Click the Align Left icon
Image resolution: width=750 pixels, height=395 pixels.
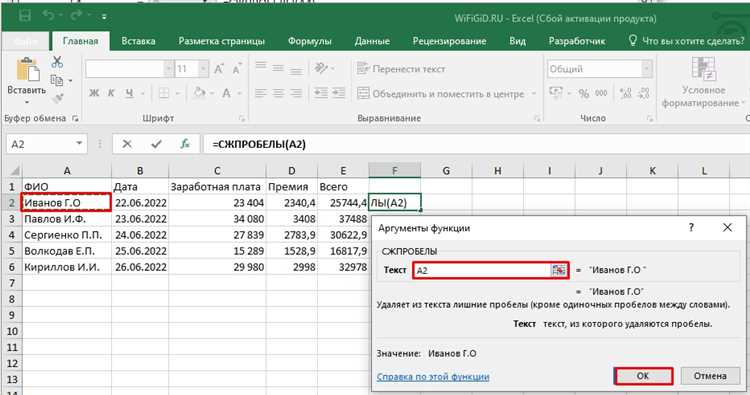point(261,93)
